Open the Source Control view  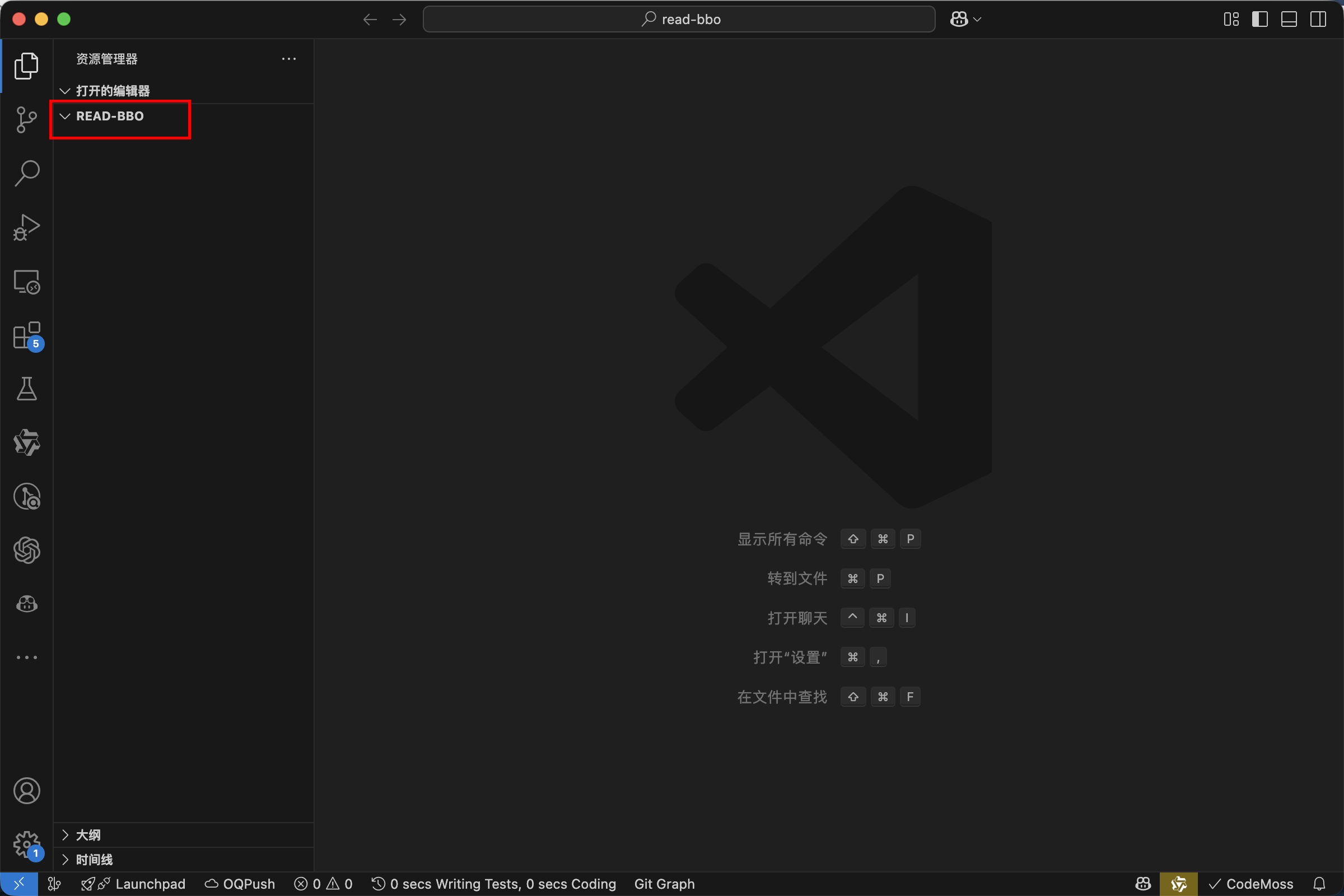click(x=26, y=119)
